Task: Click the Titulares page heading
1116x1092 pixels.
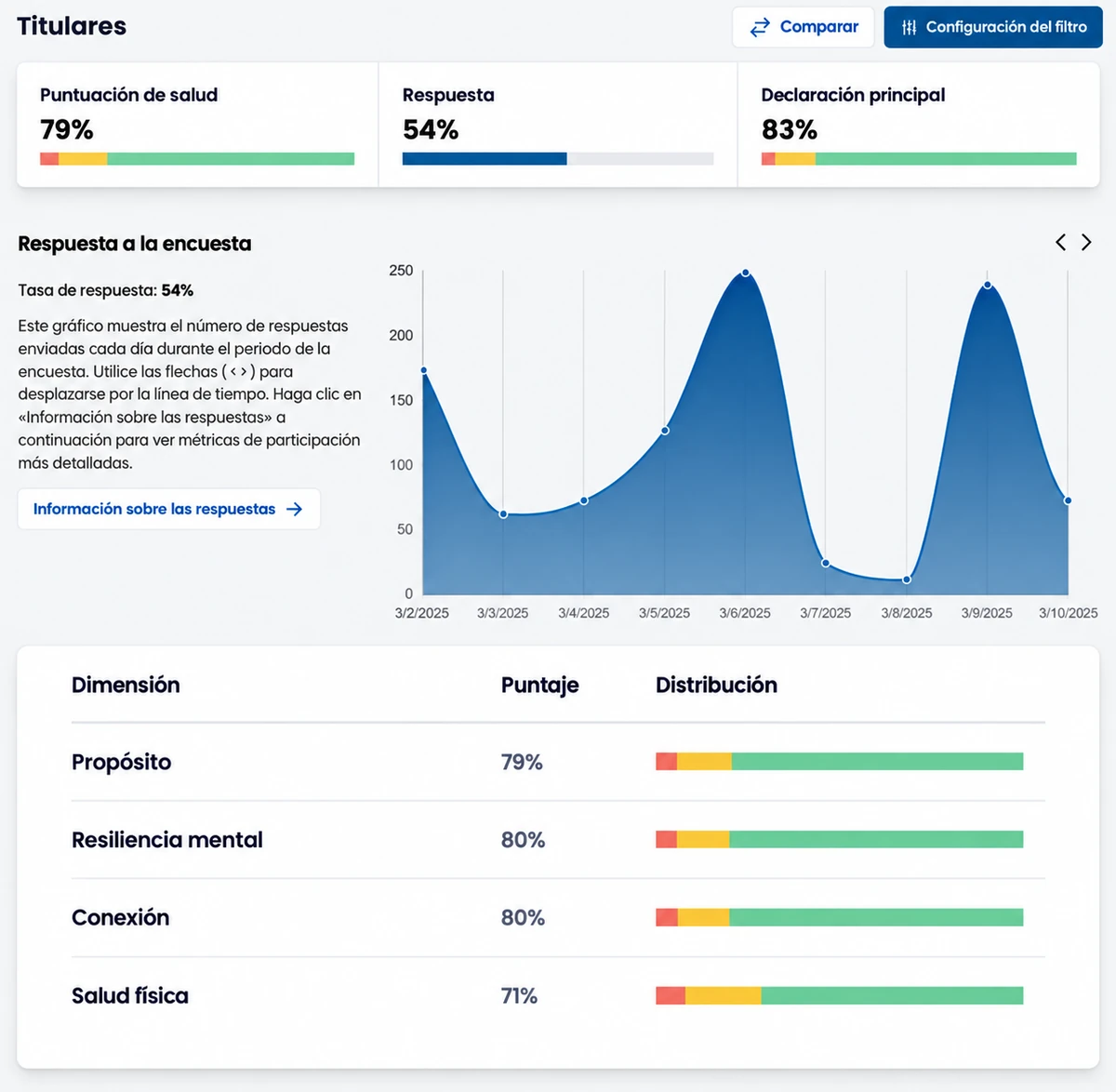Action: [x=72, y=26]
